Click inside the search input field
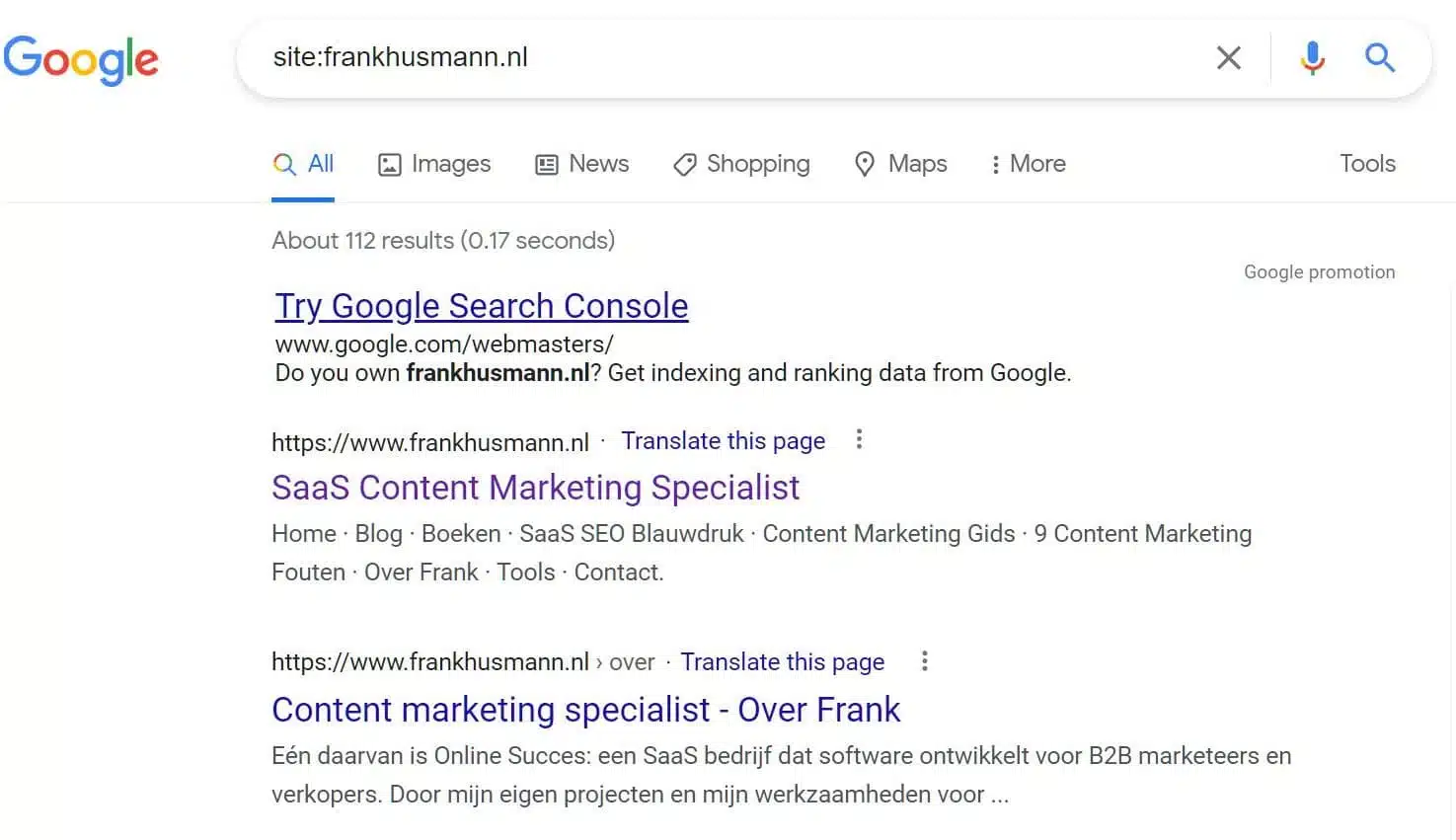The image size is (1456, 840). [691, 57]
